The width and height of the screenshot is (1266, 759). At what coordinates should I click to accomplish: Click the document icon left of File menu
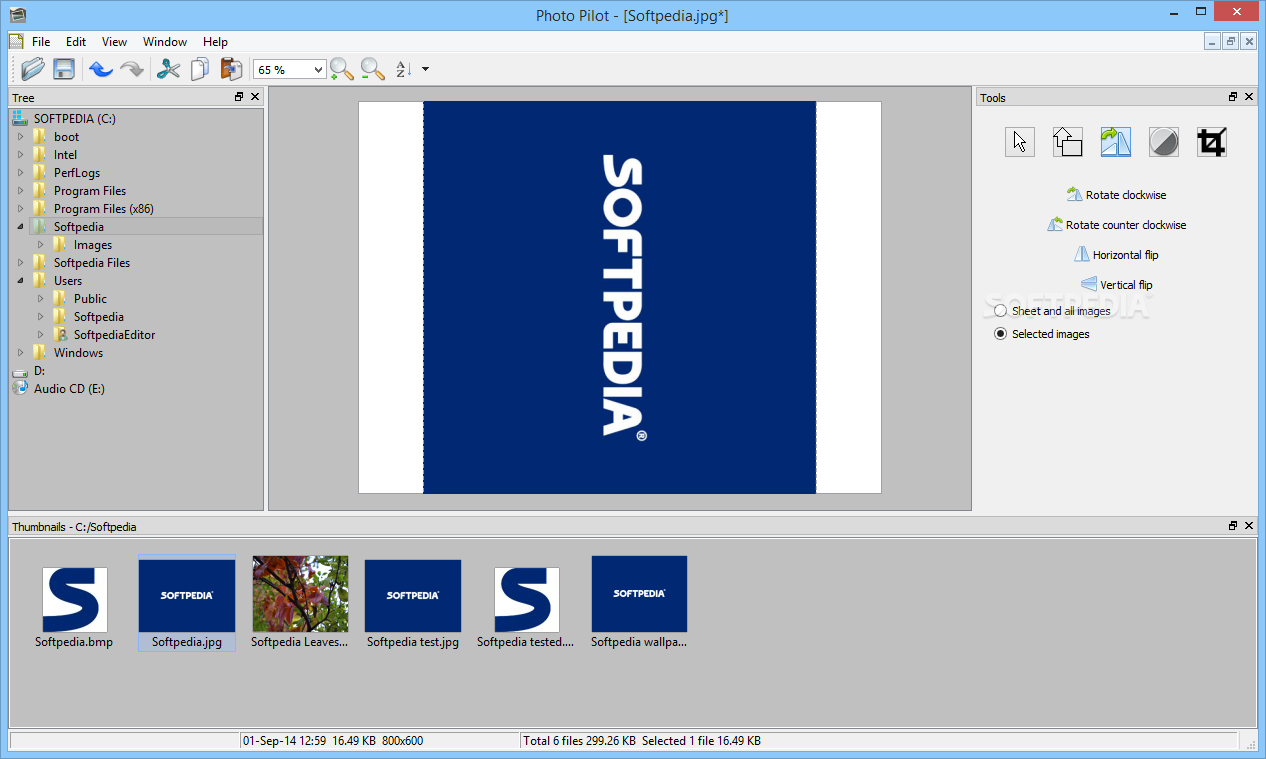click(x=15, y=41)
